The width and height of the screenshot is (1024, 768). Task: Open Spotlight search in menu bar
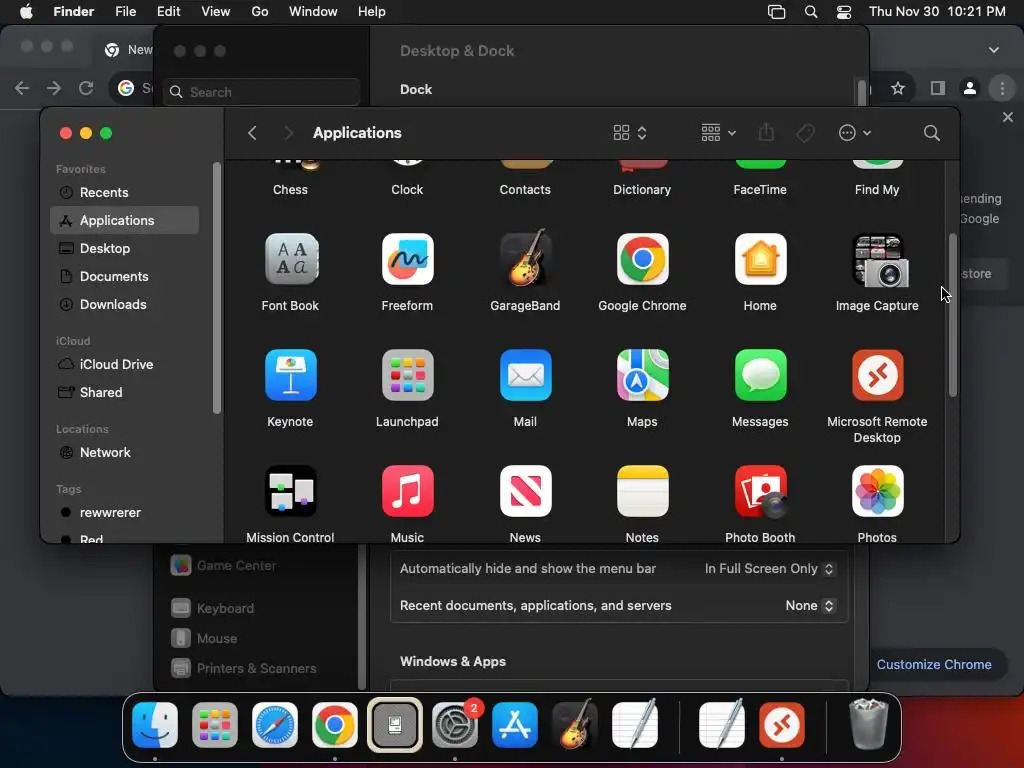tap(810, 12)
